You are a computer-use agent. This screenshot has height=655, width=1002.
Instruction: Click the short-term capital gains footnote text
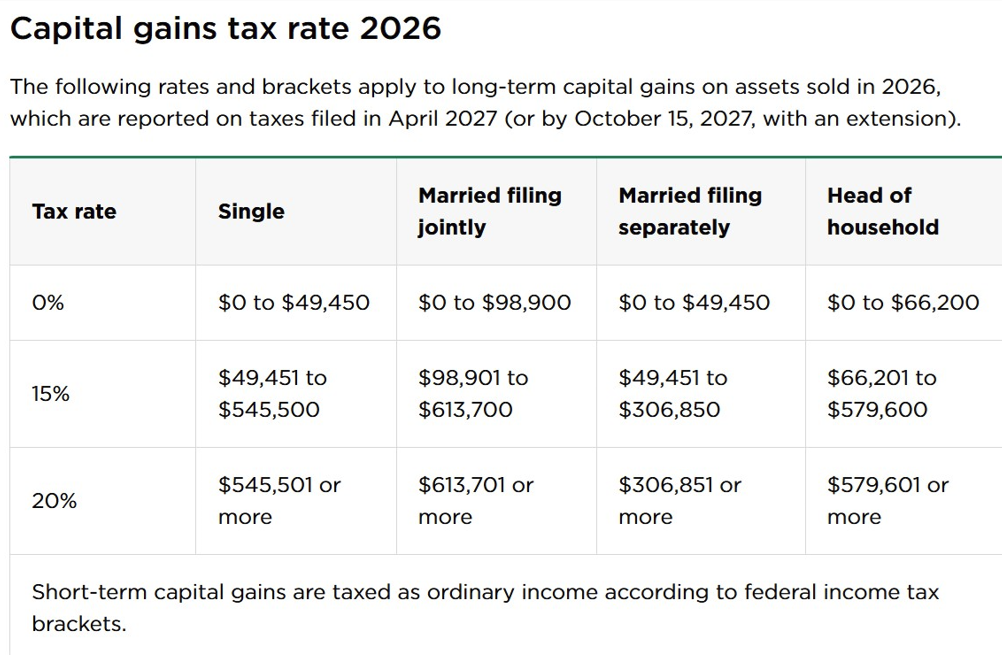pos(485,607)
